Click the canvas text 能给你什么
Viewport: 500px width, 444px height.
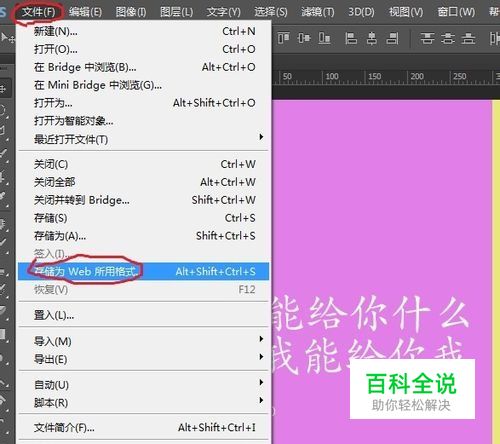371,315
